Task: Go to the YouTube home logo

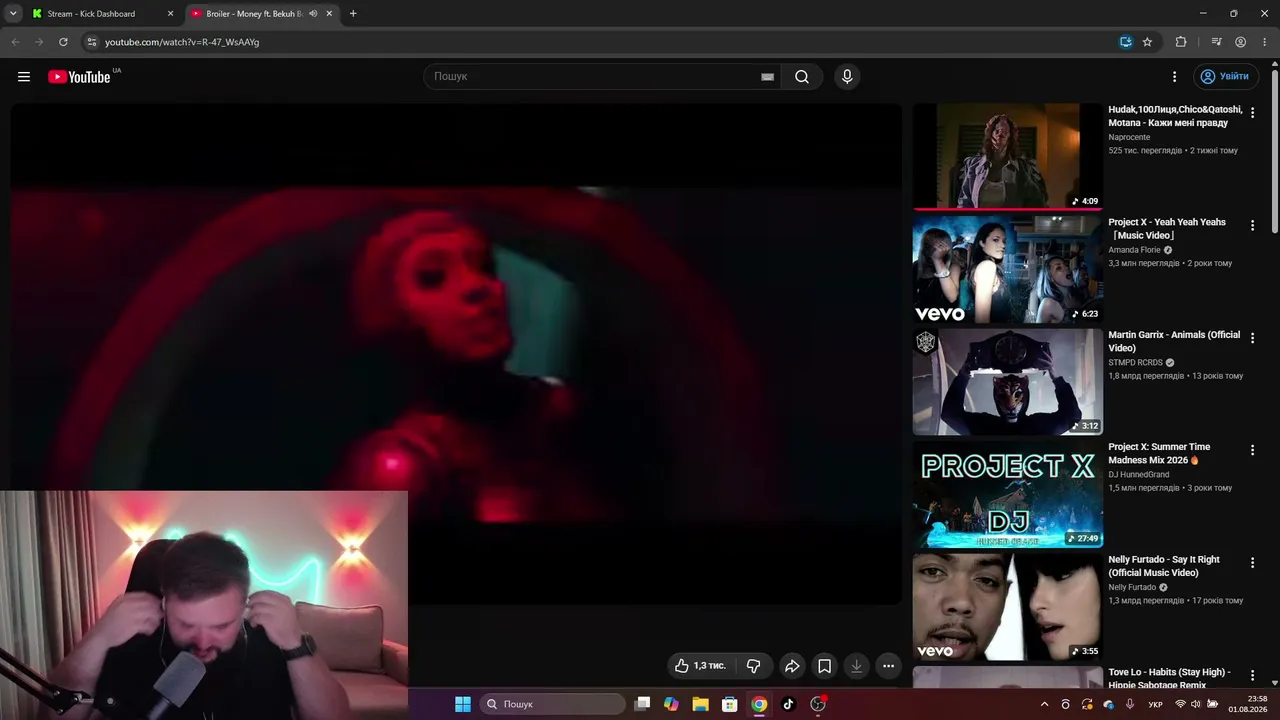Action: point(79,77)
